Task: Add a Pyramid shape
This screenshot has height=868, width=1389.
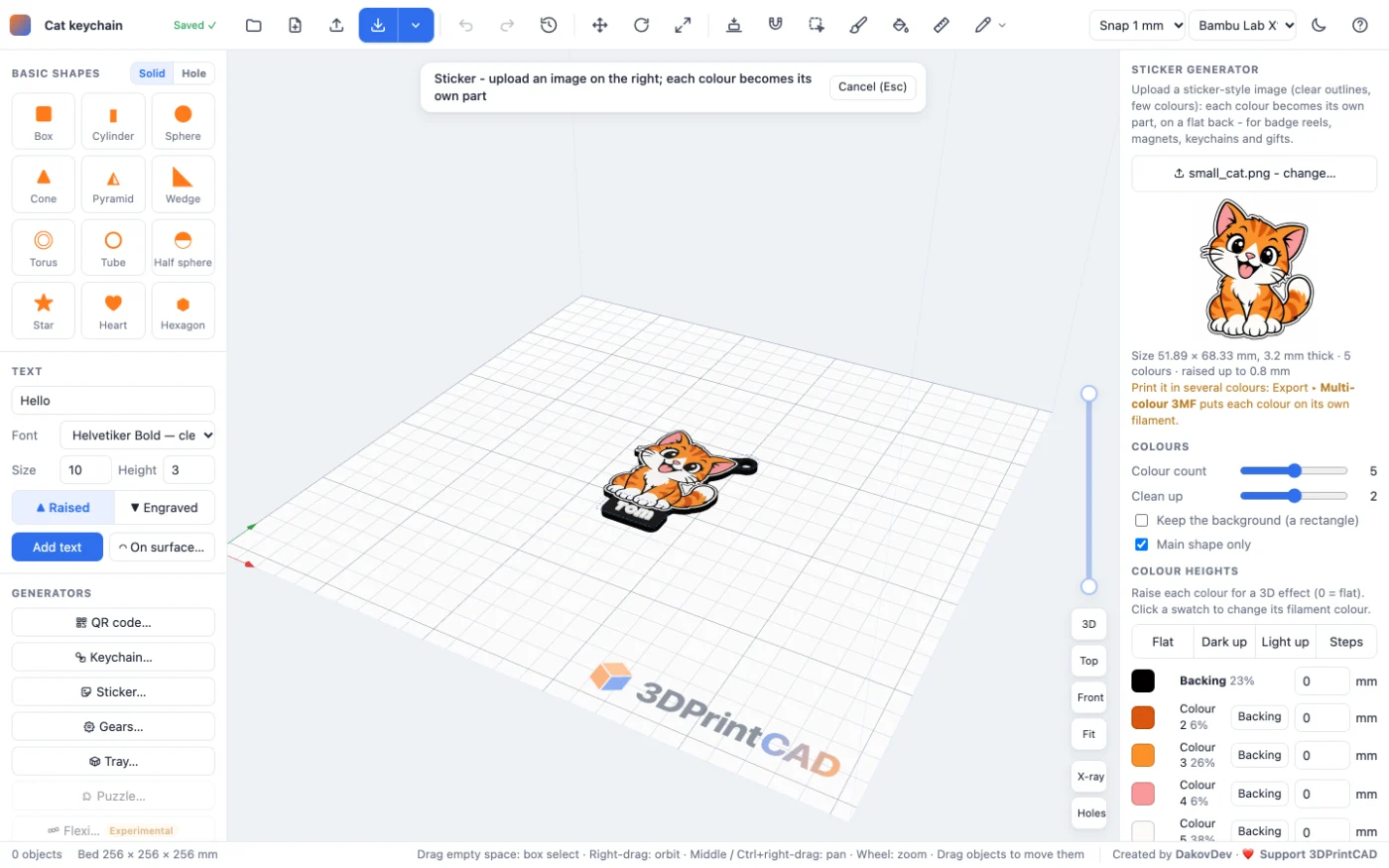Action: (x=113, y=185)
